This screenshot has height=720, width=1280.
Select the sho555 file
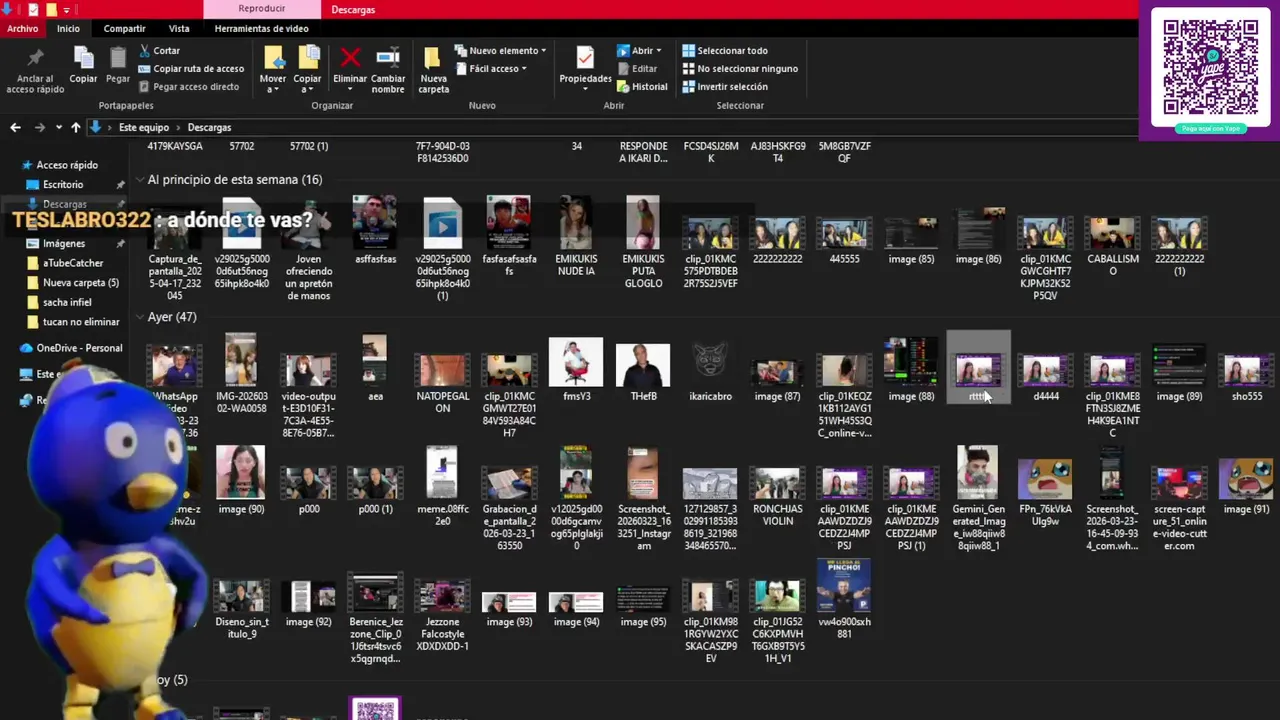tap(1247, 375)
